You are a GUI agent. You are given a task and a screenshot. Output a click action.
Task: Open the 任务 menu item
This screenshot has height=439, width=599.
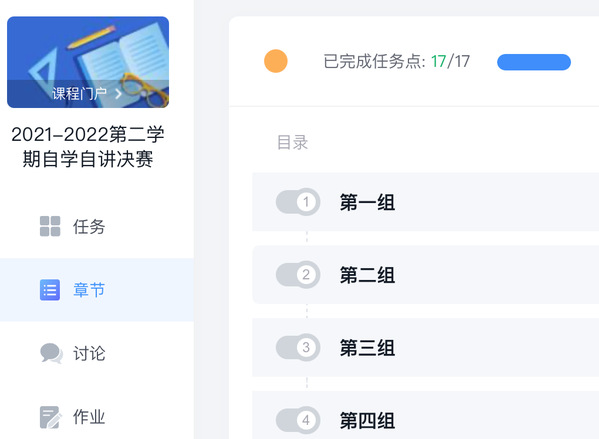(97, 226)
